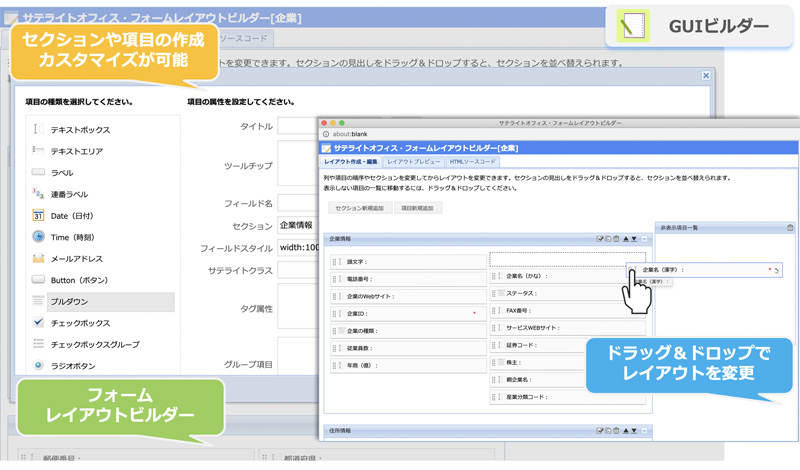800x470 pixels.
Task: Click the ツールチップ text area
Action: (298, 163)
